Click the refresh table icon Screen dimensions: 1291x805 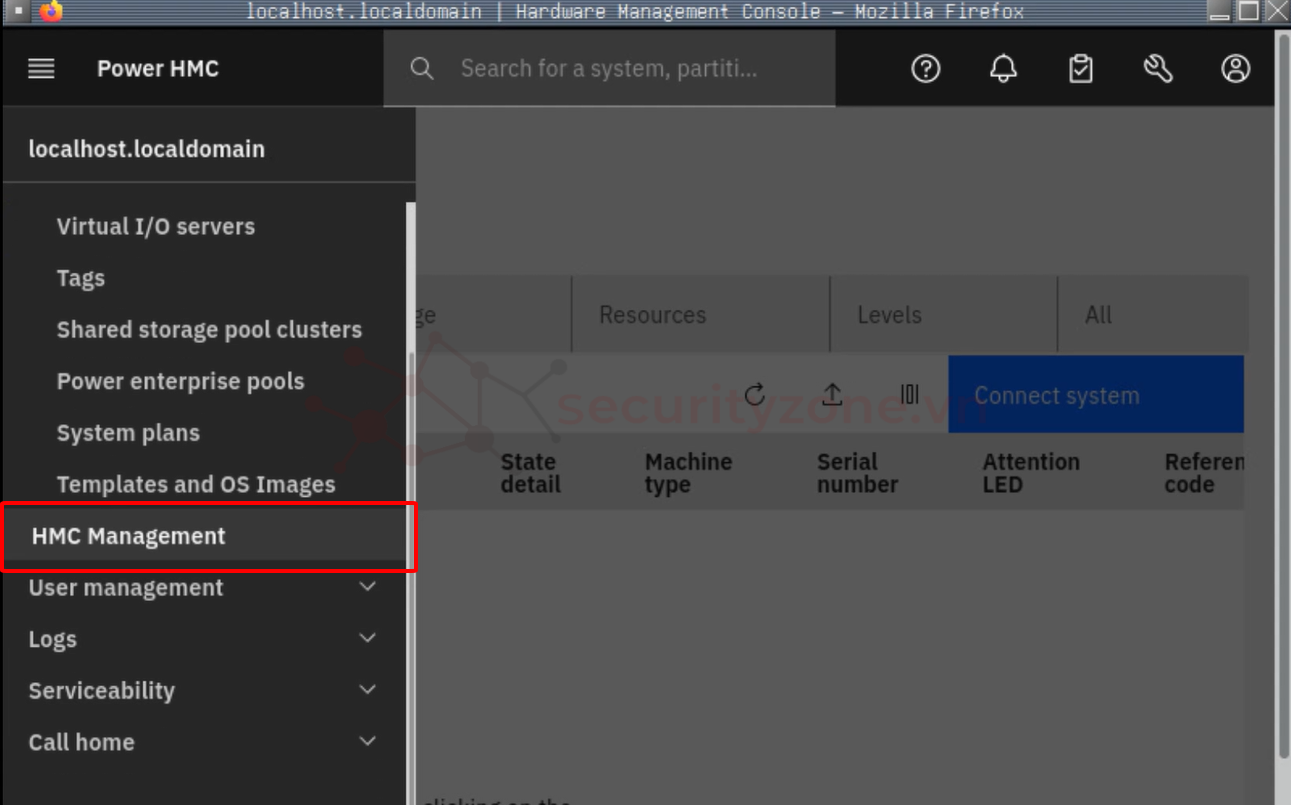click(755, 395)
